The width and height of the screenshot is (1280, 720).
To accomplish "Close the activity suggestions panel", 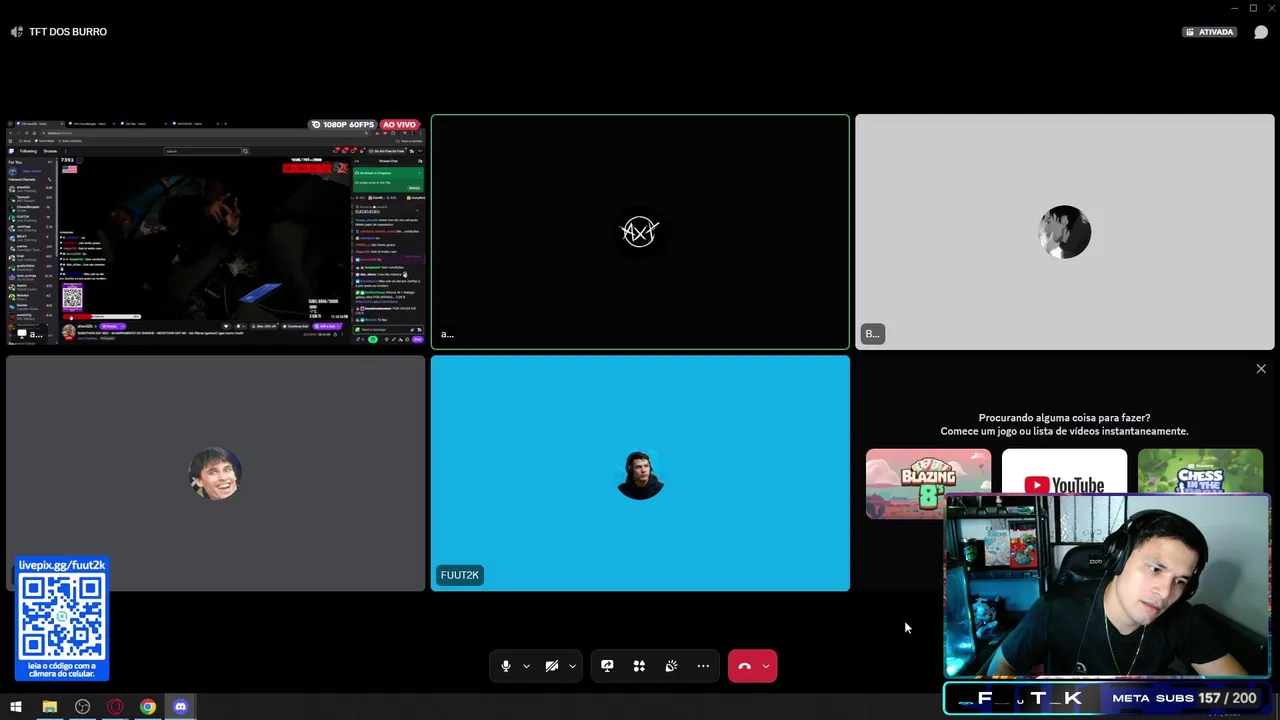I will tap(1261, 369).
